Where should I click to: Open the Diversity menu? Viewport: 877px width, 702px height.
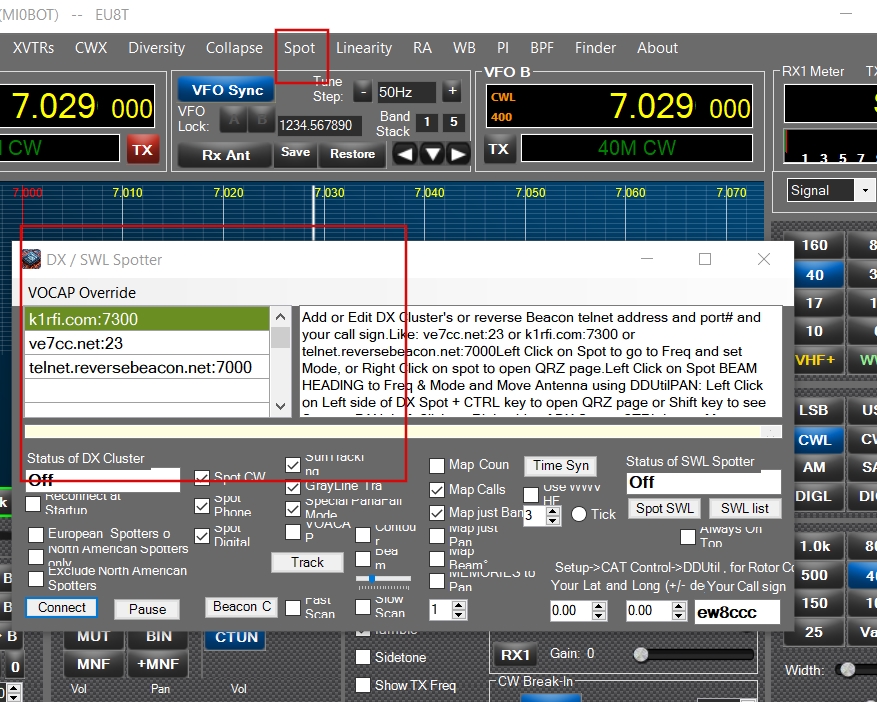tap(157, 48)
